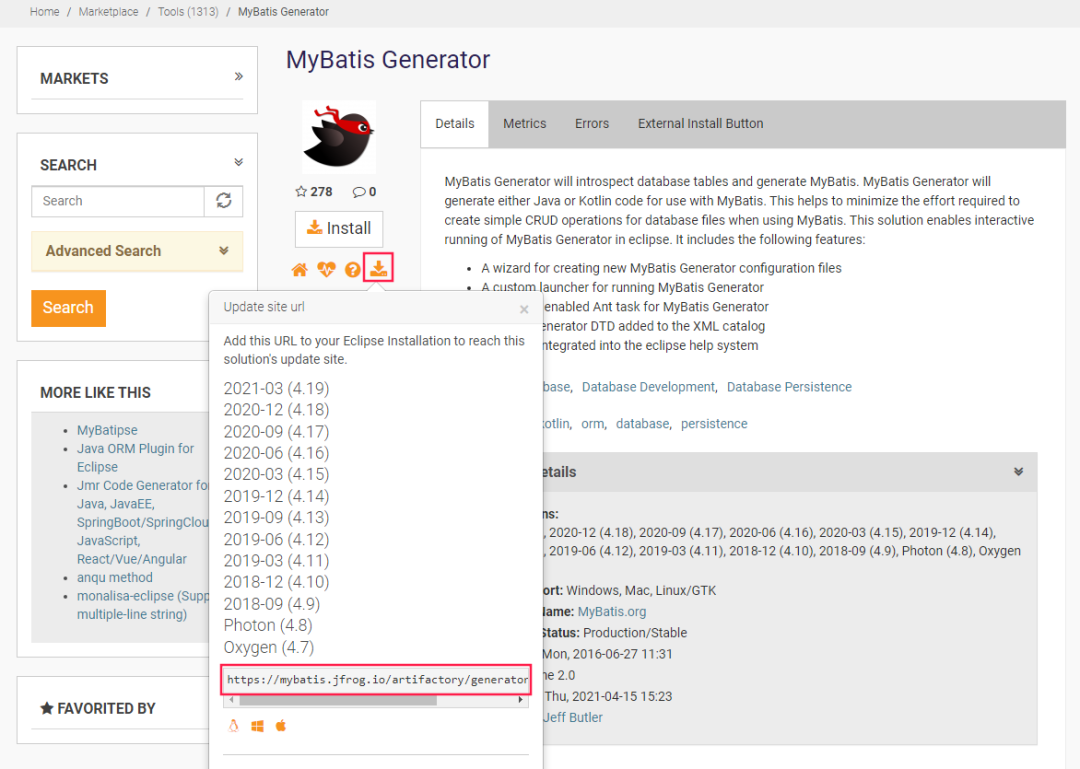Screen dimensions: 1080x769
Task: Click the update site download icon
Action: [x=378, y=267]
